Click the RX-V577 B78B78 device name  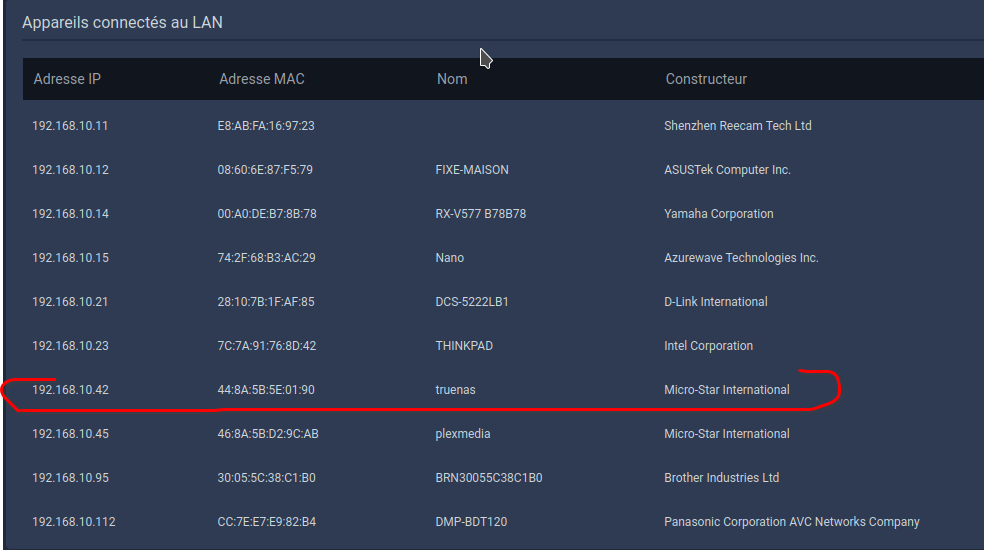[481, 213]
